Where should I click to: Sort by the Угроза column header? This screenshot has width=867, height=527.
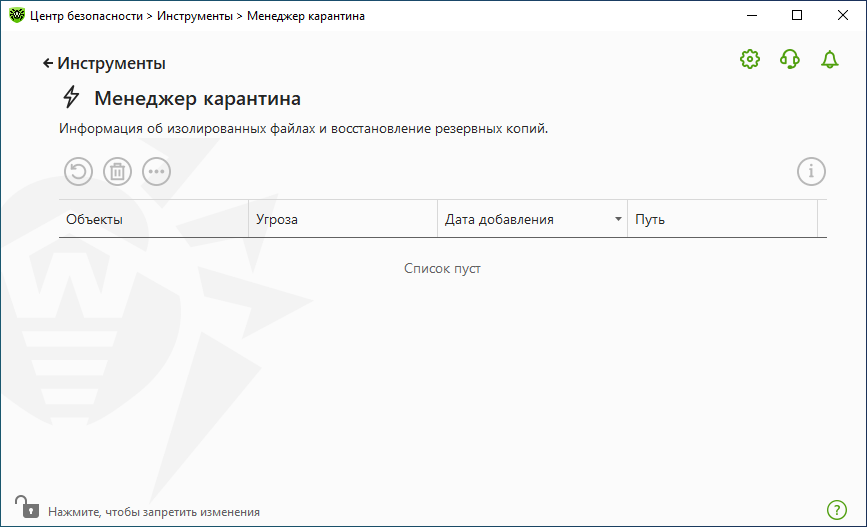[x=343, y=219]
